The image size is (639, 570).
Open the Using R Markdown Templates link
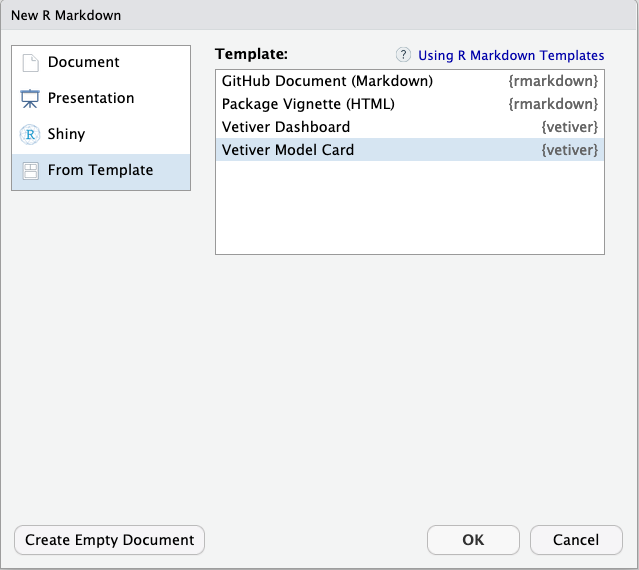click(511, 55)
